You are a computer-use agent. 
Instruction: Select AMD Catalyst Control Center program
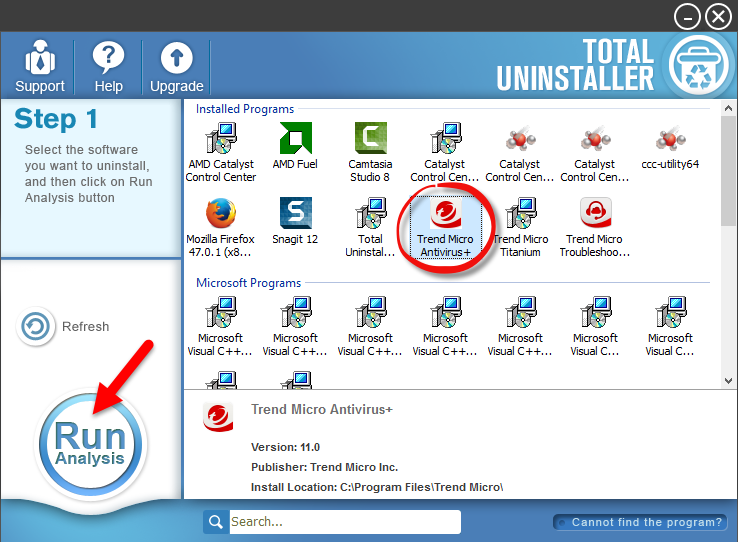[221, 152]
